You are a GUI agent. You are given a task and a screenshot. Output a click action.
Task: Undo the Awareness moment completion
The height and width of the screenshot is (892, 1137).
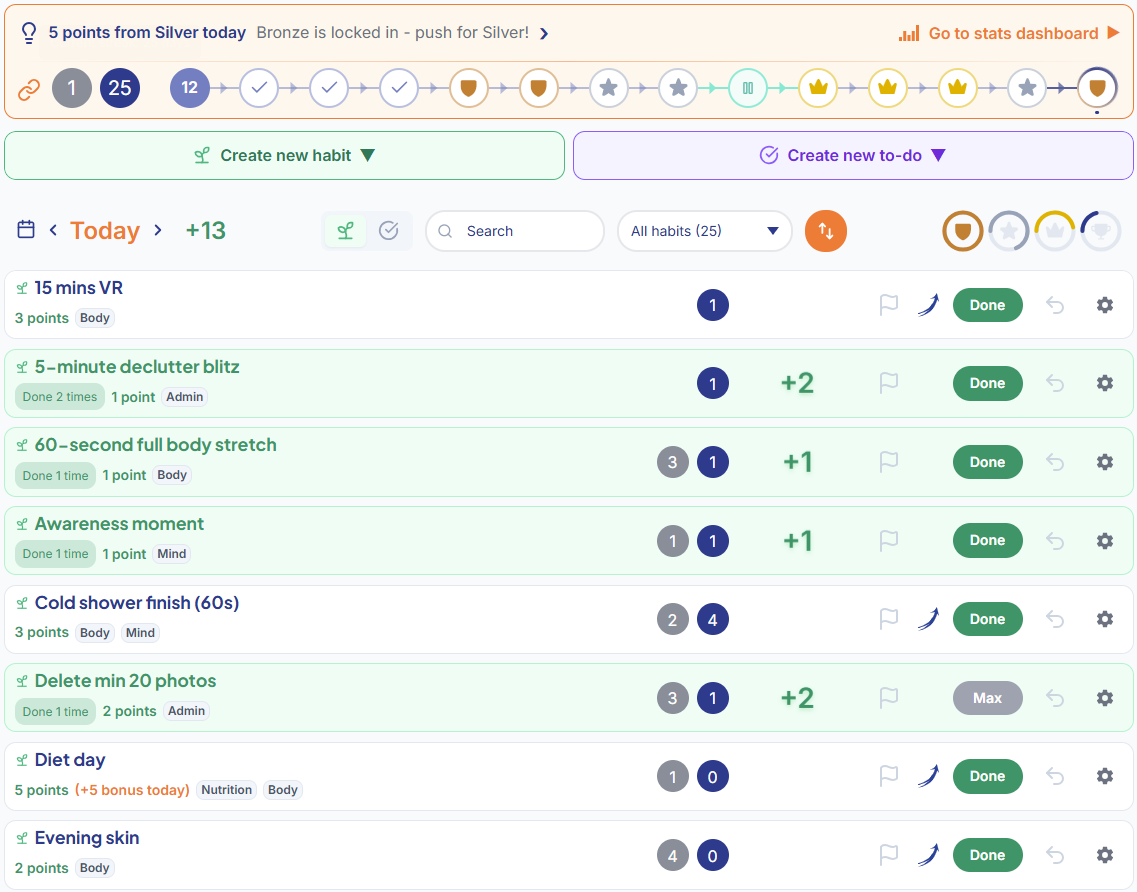pos(1055,541)
